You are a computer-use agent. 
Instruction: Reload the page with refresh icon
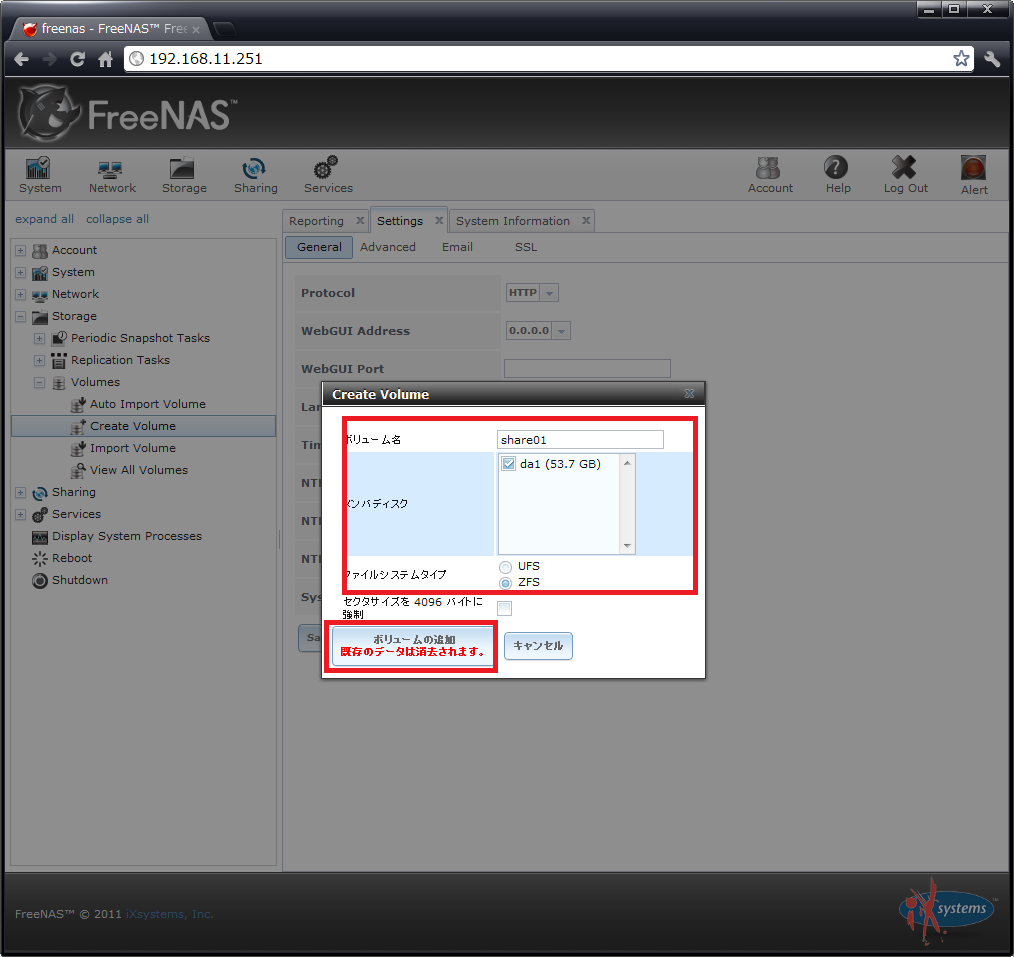[78, 59]
